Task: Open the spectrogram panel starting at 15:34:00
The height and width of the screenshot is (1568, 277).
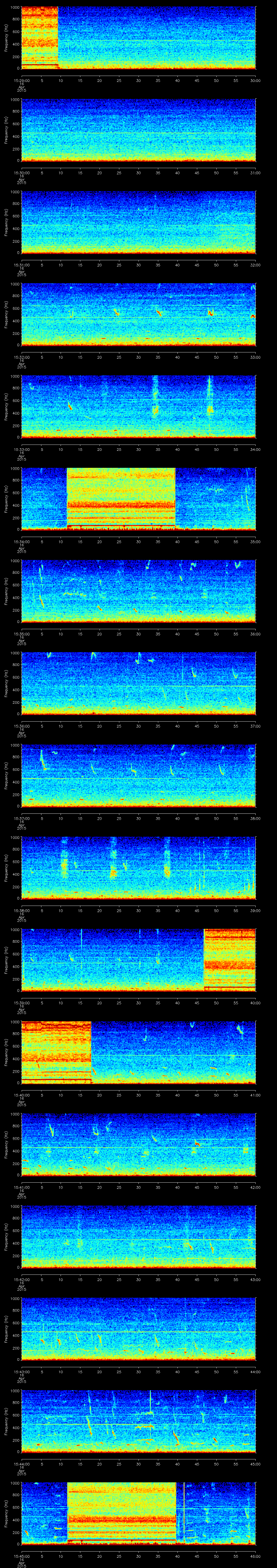Action: [138, 499]
